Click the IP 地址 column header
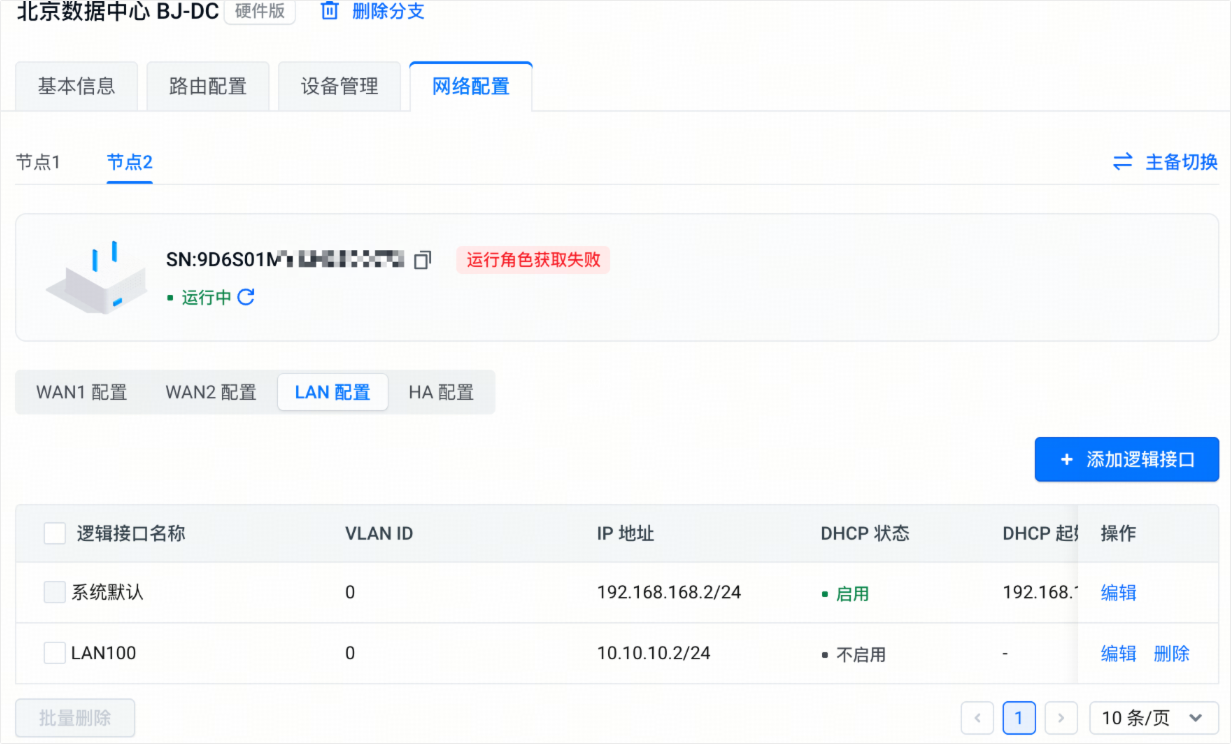Image resolution: width=1231 pixels, height=744 pixels. click(626, 533)
